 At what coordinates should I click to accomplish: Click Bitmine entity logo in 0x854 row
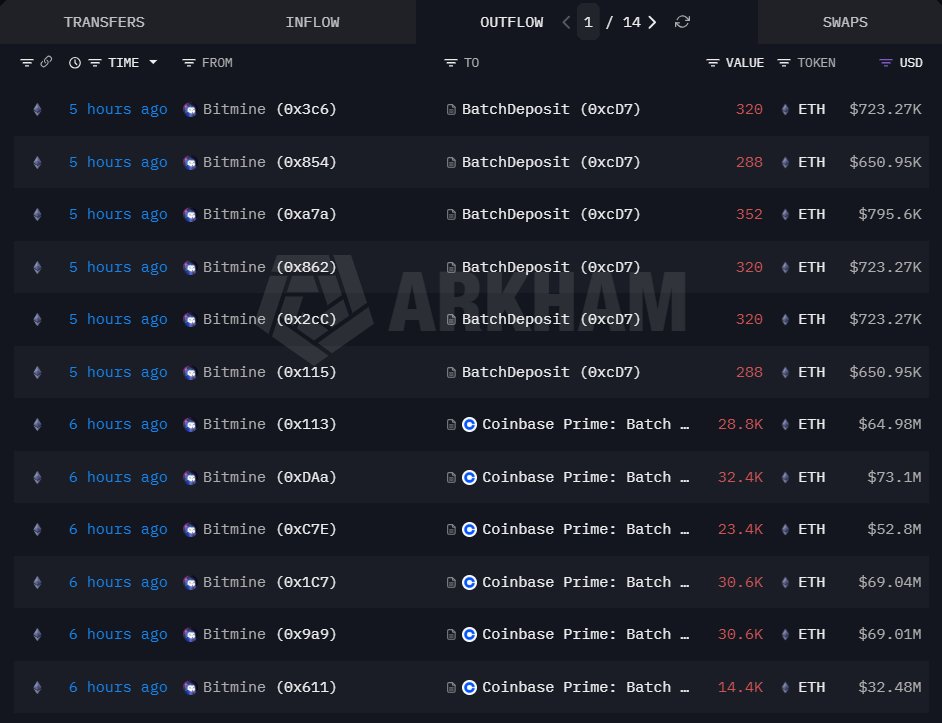point(189,163)
